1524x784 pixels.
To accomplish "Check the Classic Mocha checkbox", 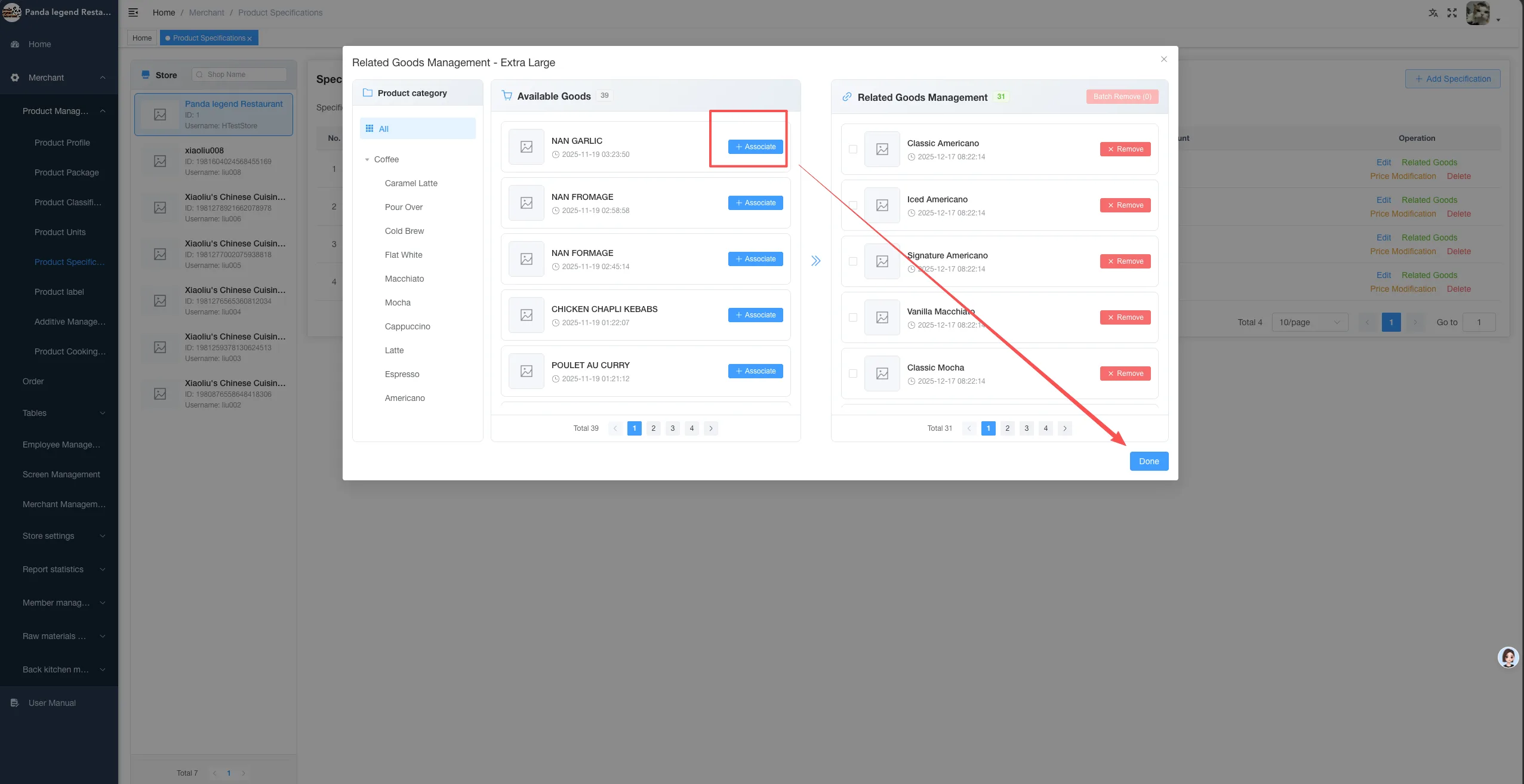I will (x=852, y=374).
